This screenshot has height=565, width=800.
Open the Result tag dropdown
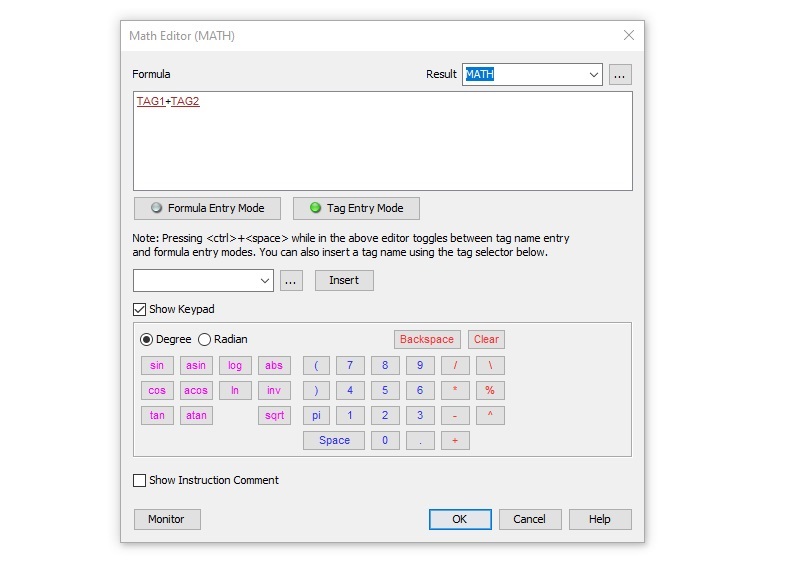[x=593, y=75]
